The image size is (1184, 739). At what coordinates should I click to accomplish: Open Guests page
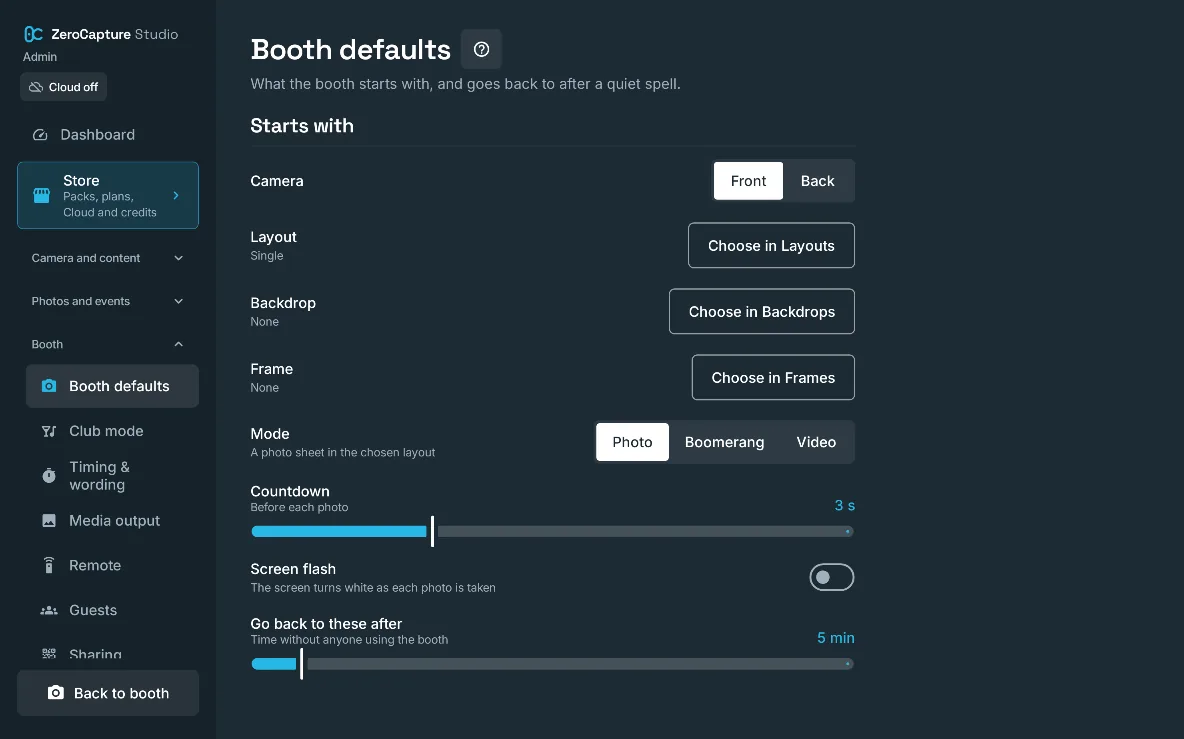click(x=113, y=610)
